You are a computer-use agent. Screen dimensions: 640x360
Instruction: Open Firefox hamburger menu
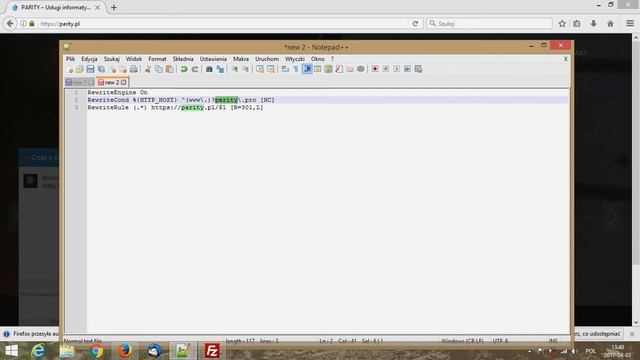pos(630,24)
